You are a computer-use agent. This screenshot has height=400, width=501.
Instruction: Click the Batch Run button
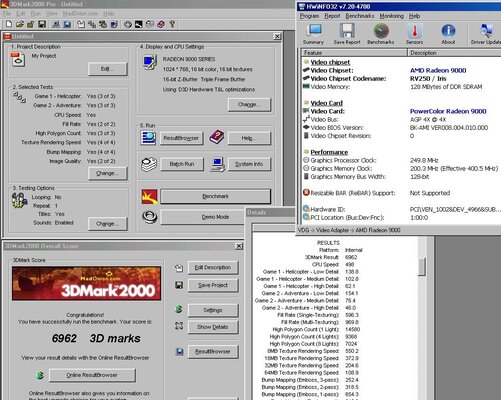[182, 164]
